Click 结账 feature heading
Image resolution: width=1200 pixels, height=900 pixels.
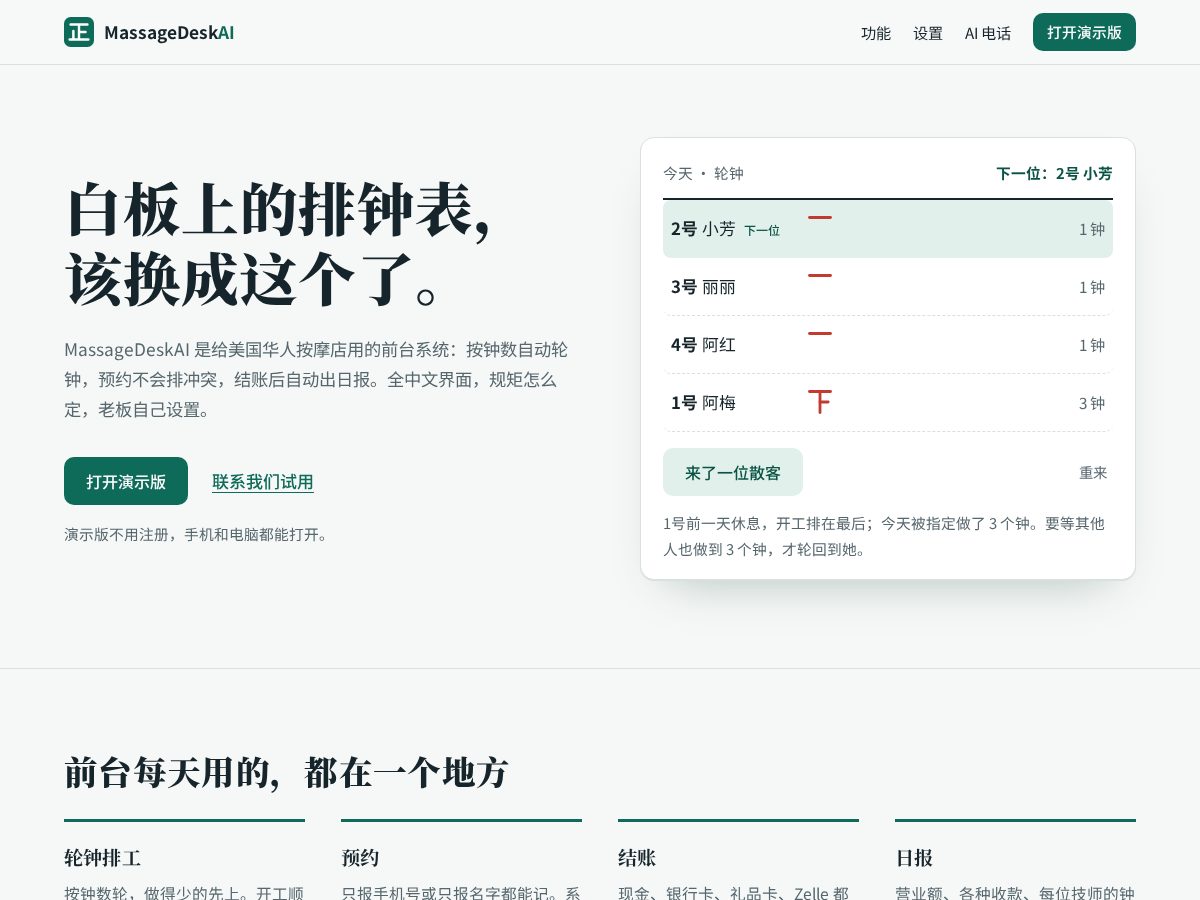(x=637, y=857)
